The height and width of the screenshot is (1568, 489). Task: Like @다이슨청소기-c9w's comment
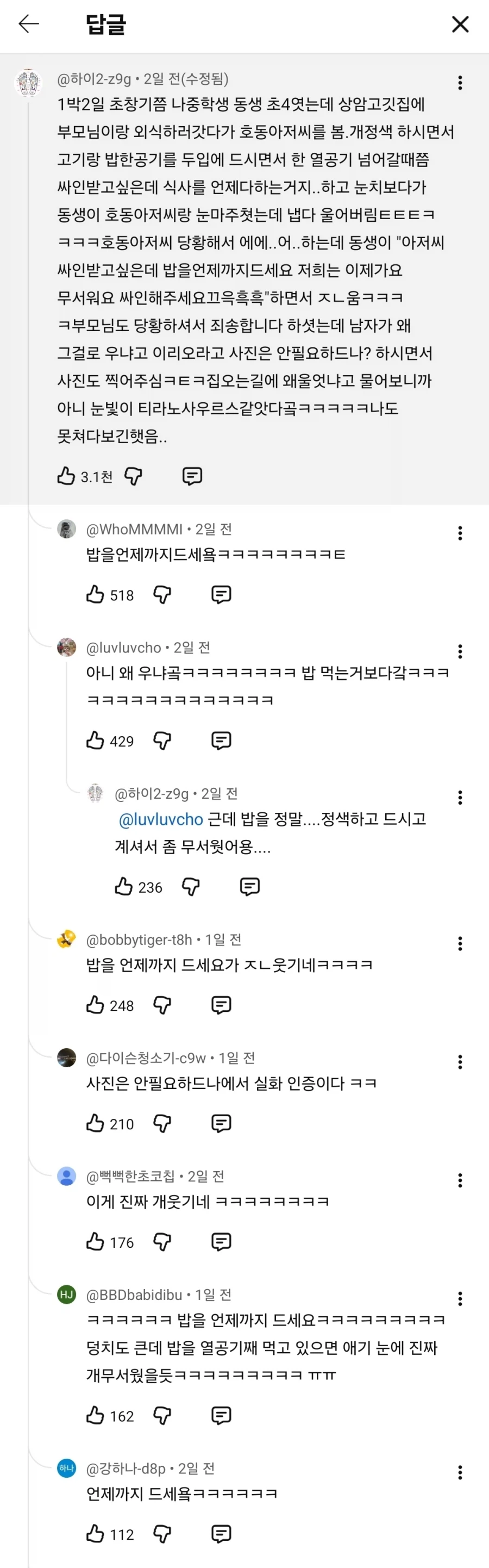96,1123
